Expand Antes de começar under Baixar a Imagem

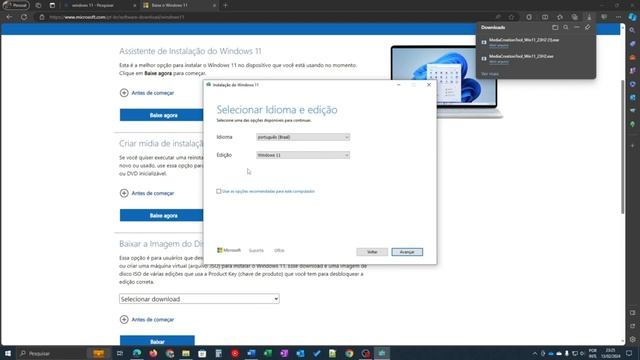pyautogui.click(x=147, y=319)
